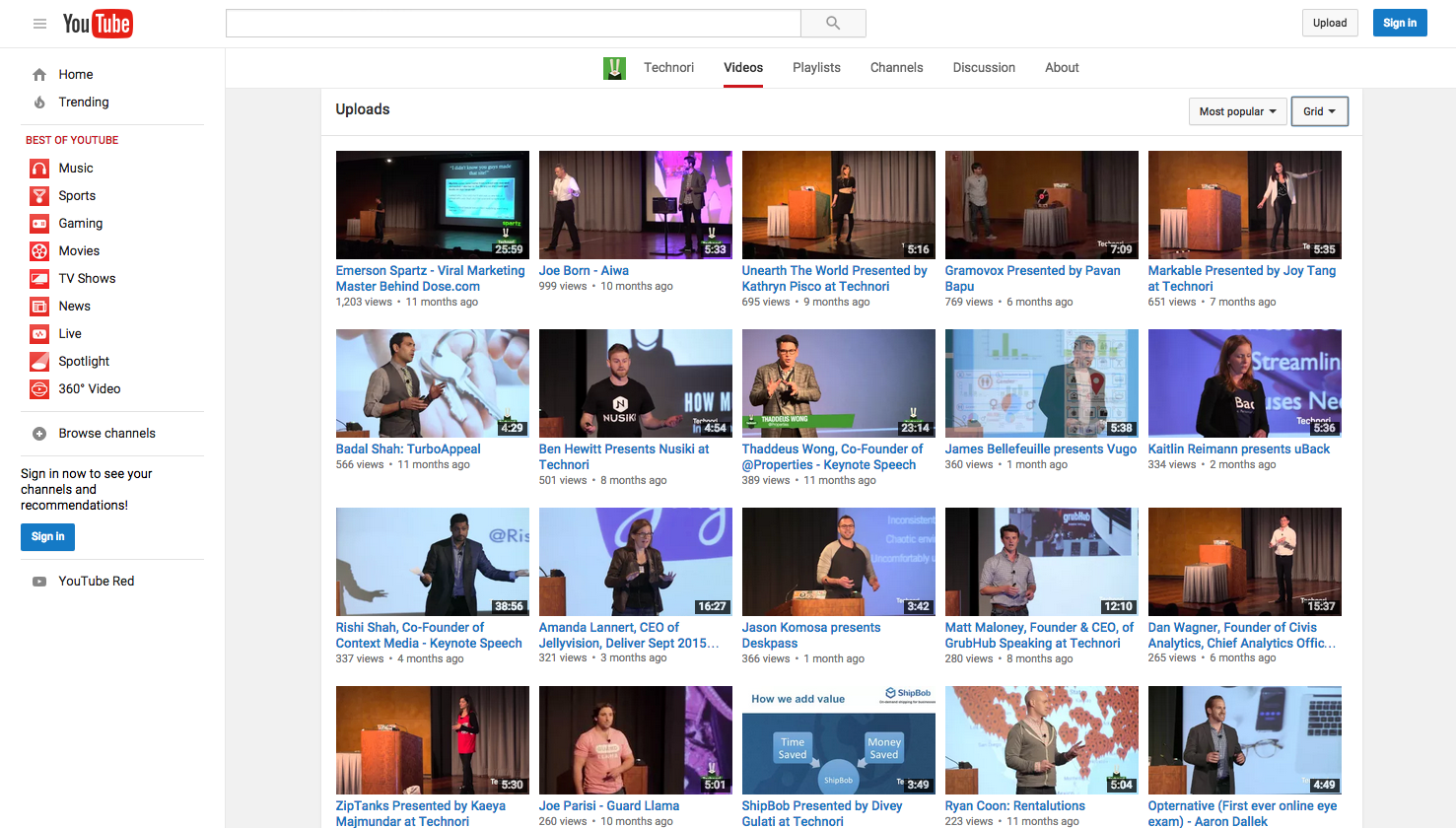Click the TV Shows icon
1456x828 pixels.
(39, 279)
